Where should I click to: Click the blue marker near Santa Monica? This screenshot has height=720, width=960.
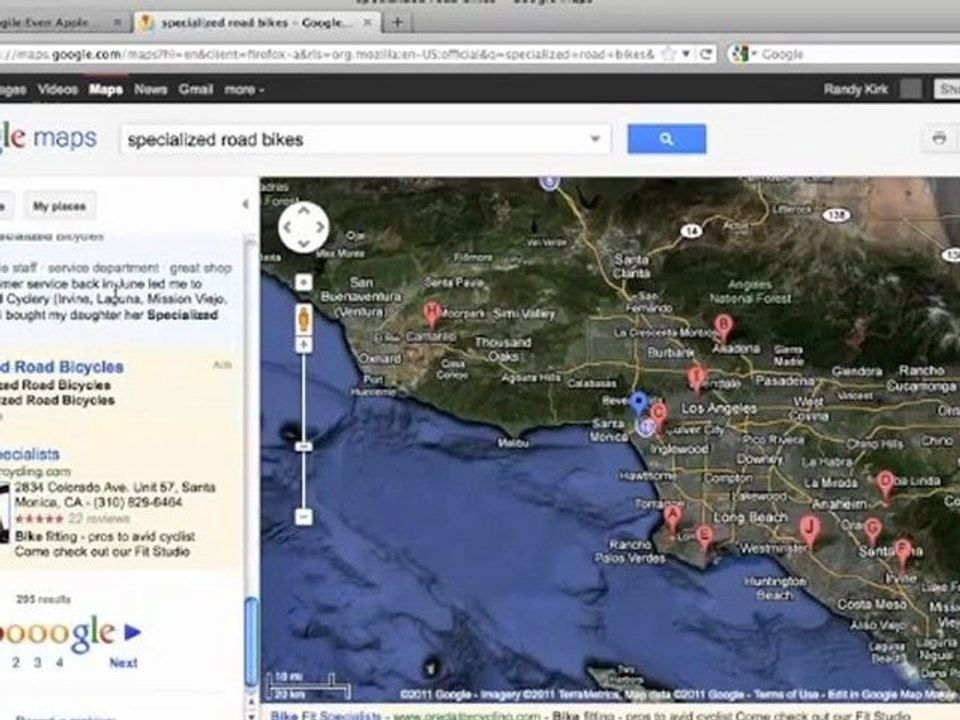[x=639, y=404]
